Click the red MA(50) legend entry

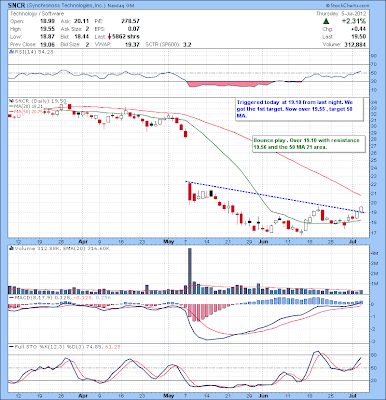[25, 111]
